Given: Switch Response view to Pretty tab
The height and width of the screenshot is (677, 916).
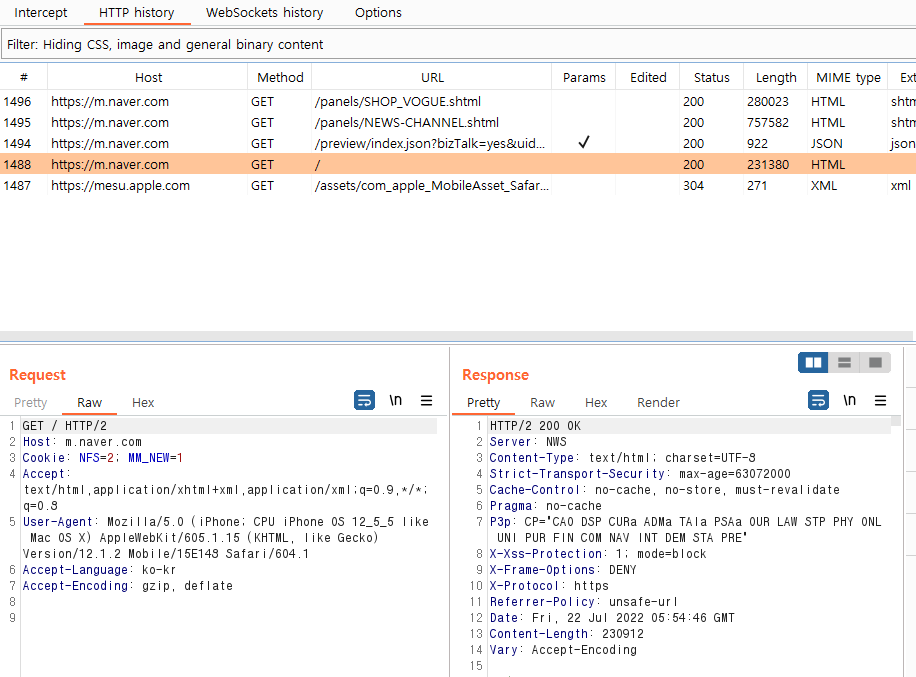Looking at the screenshot, I should point(484,402).
